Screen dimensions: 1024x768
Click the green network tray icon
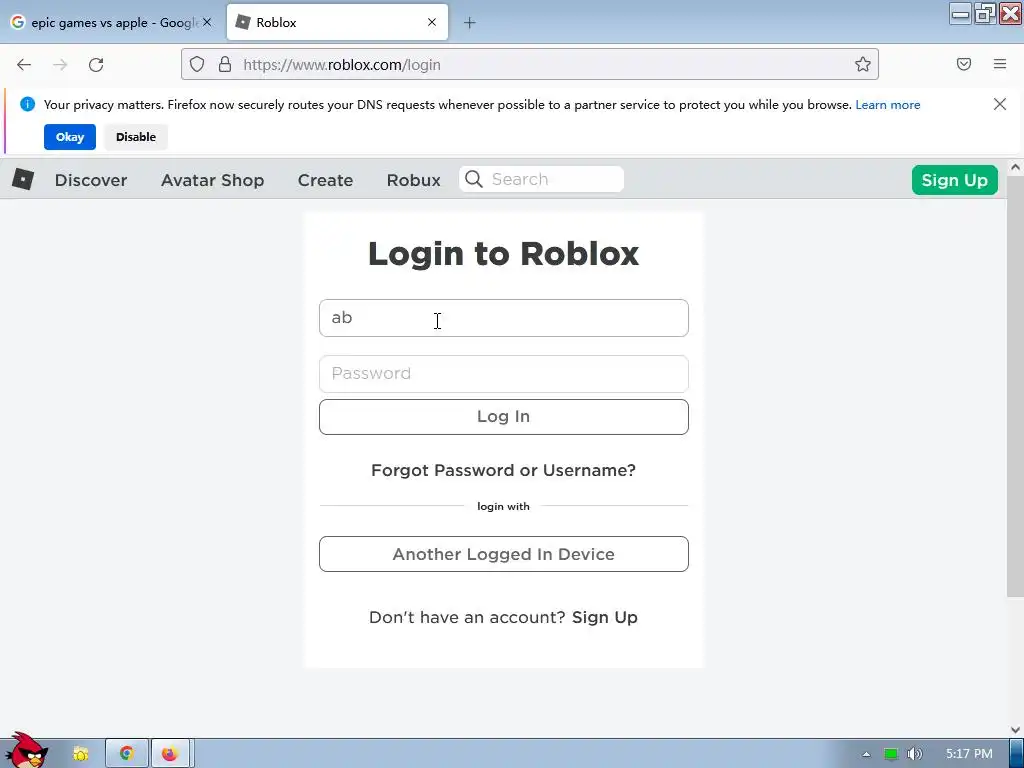(891, 754)
